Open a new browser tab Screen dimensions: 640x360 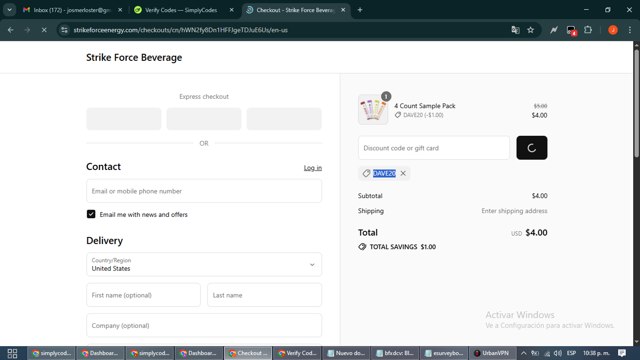point(360,10)
